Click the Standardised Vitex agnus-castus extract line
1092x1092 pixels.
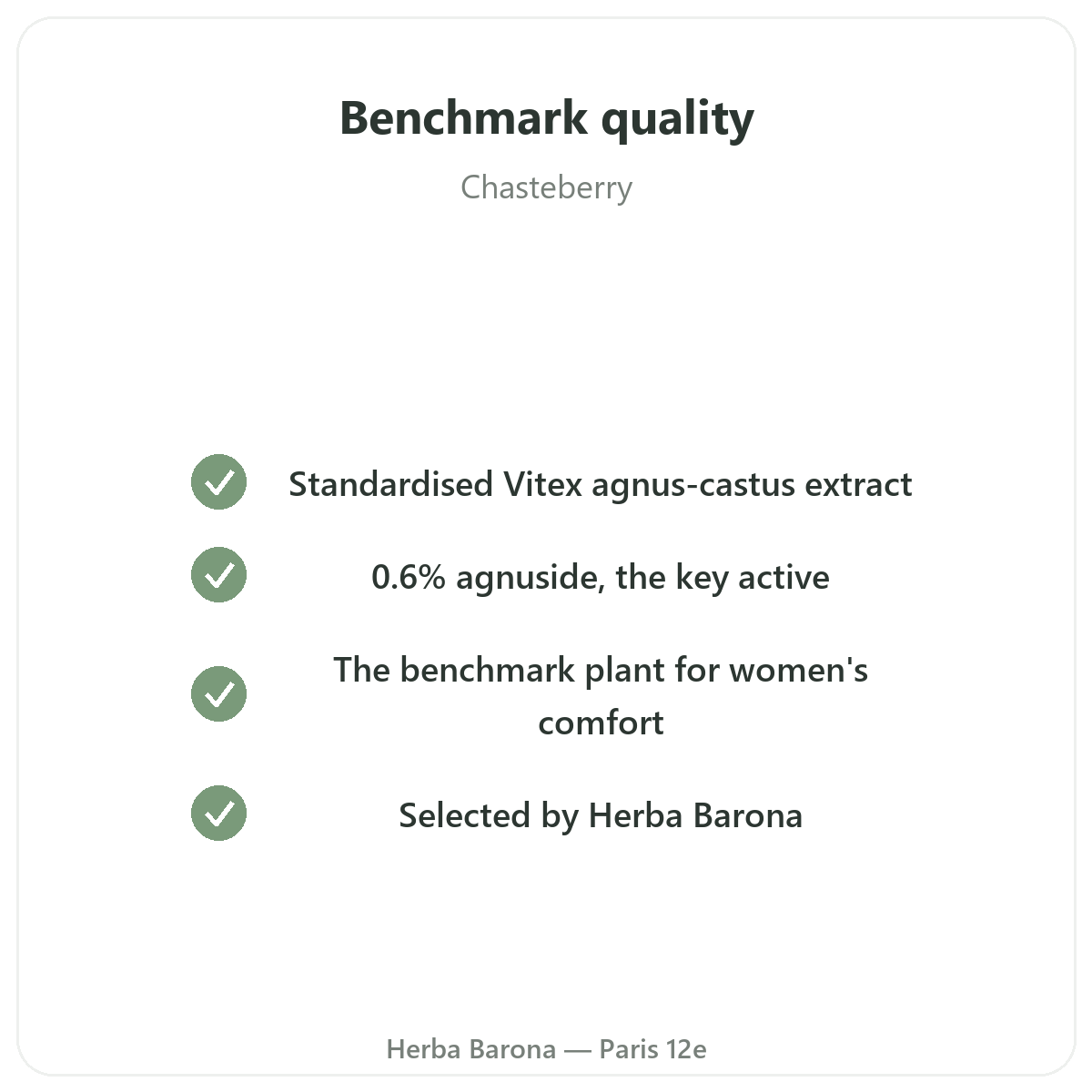tap(601, 484)
